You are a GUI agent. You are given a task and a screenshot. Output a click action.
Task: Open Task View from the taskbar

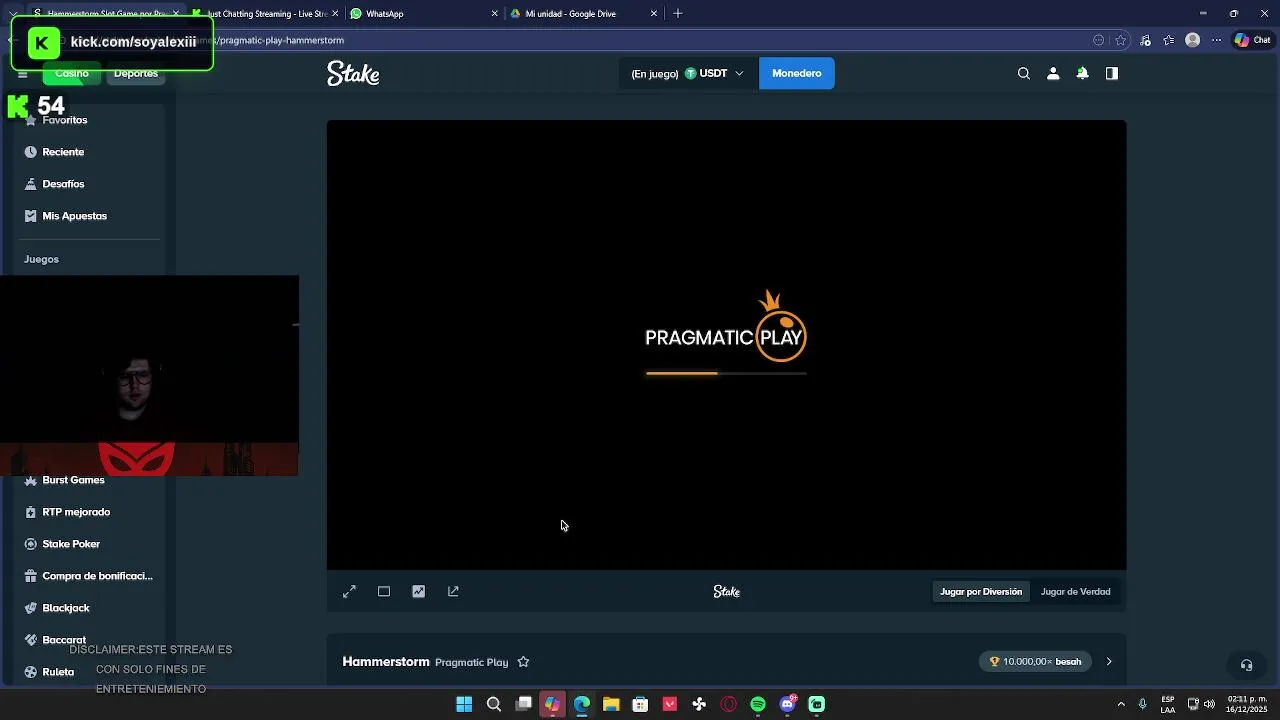tap(523, 704)
